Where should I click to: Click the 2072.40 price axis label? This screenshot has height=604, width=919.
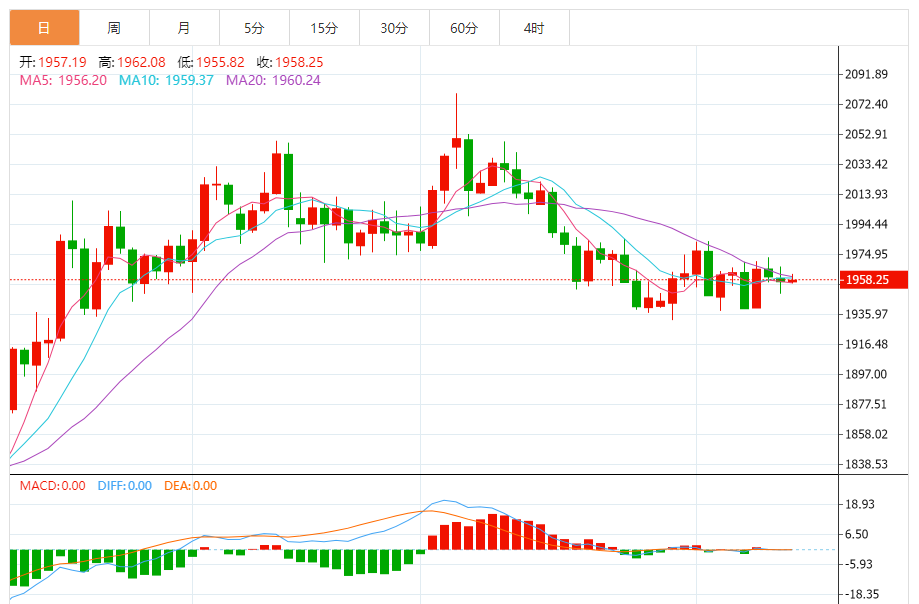coord(866,104)
